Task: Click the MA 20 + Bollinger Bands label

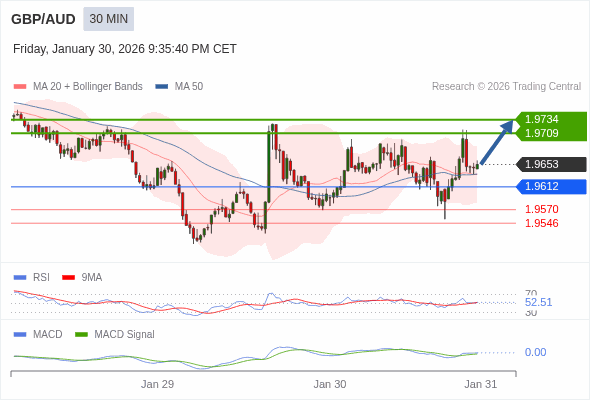Action: 88,87
